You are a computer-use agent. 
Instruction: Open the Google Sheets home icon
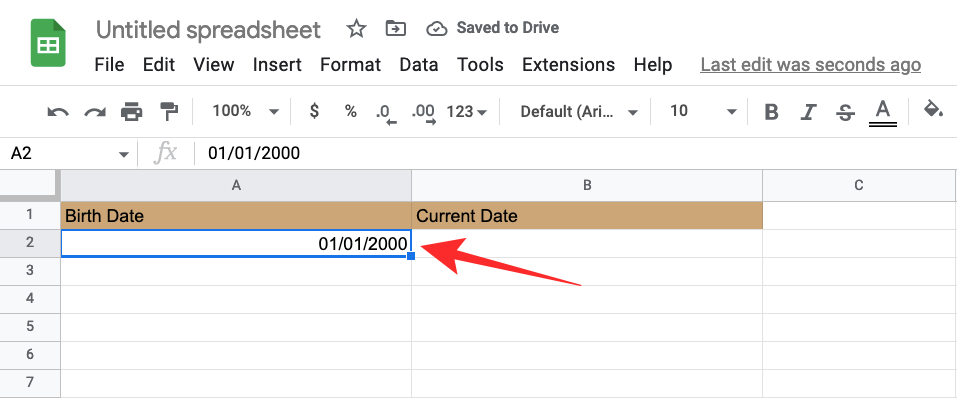48,42
